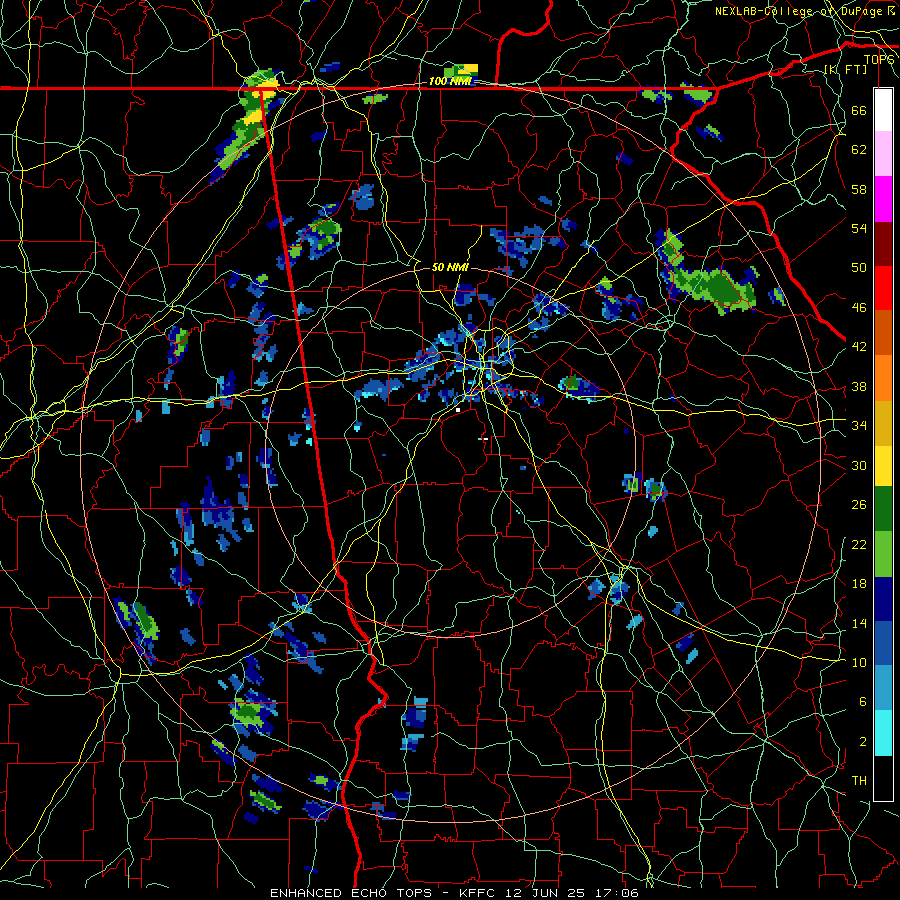Click the 46 value on legend scale
The image size is (900, 900).
859,308
